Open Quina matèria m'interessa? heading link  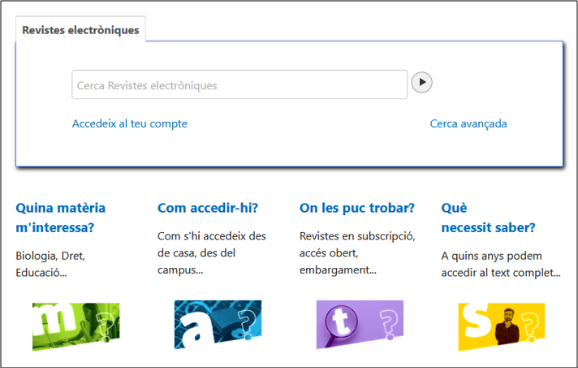pos(60,218)
